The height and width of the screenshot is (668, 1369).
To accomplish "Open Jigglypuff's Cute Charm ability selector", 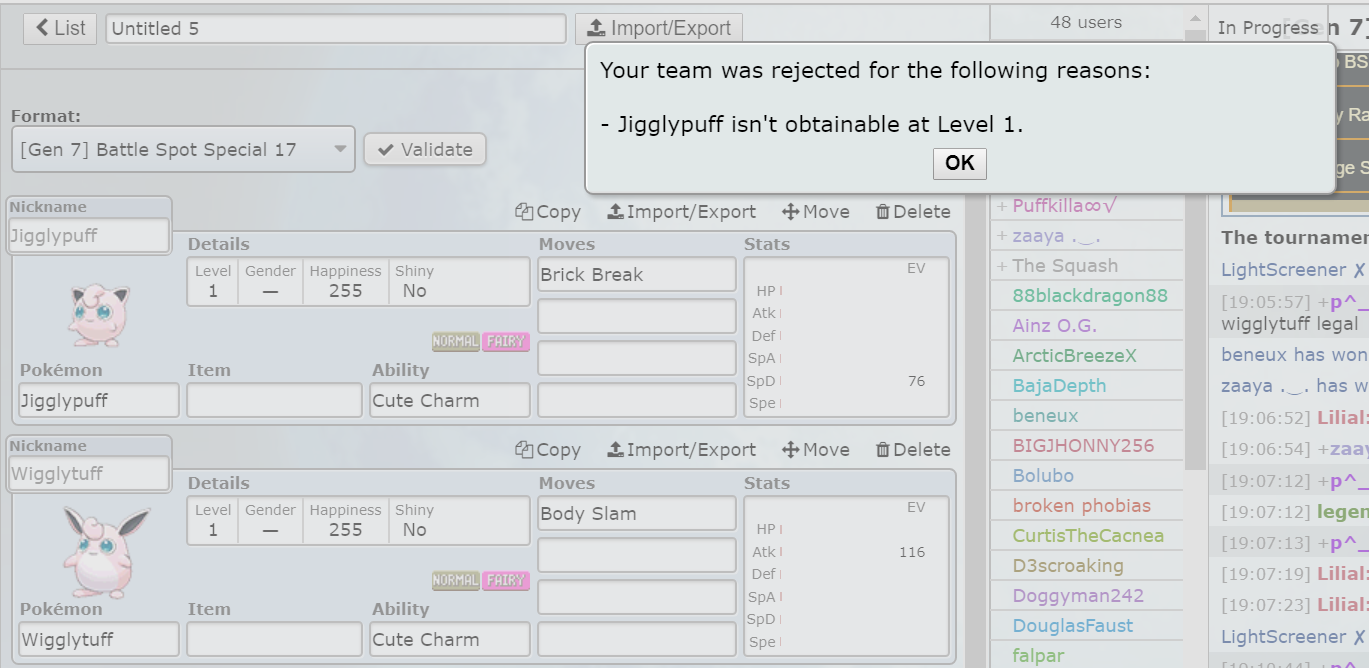I will point(450,400).
